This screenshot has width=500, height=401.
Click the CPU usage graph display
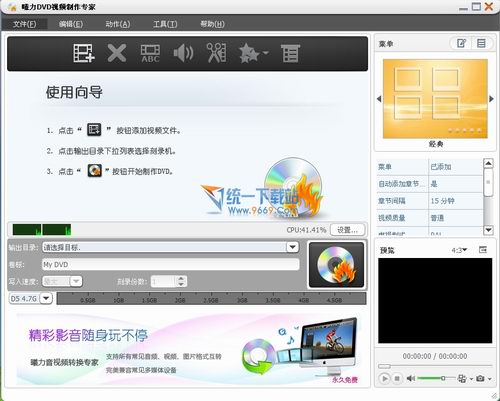[41, 230]
